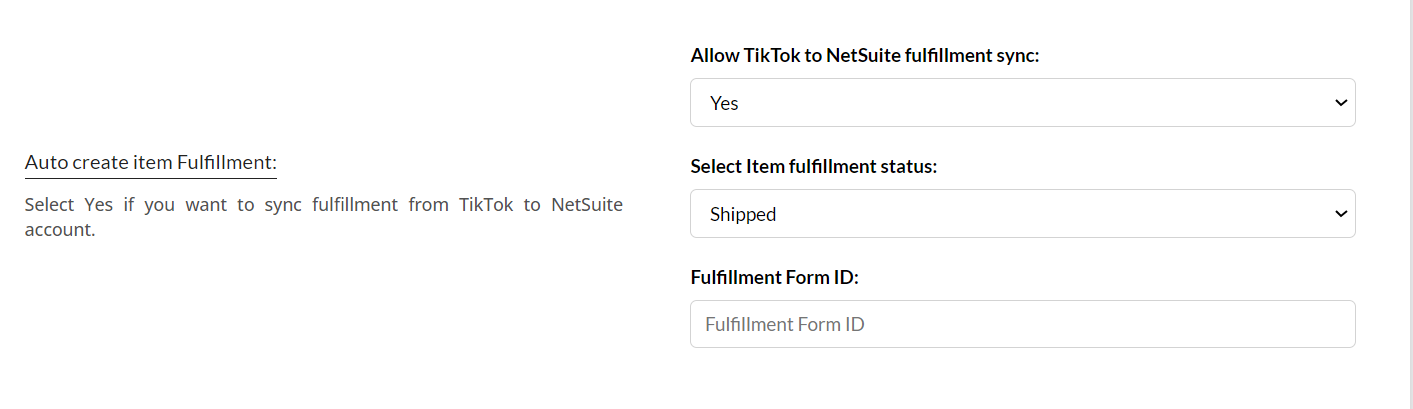Click the word 'account.' ending the description
The width and height of the screenshot is (1413, 409).
coord(59,230)
